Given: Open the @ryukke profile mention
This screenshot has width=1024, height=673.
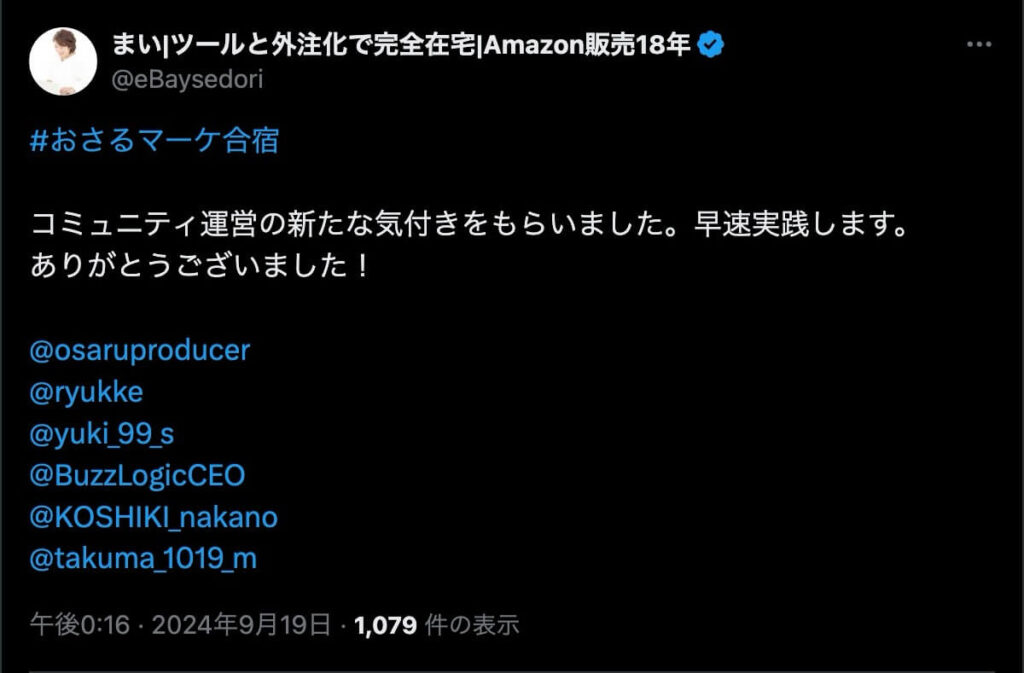Looking at the screenshot, I should pyautogui.click(x=87, y=392).
